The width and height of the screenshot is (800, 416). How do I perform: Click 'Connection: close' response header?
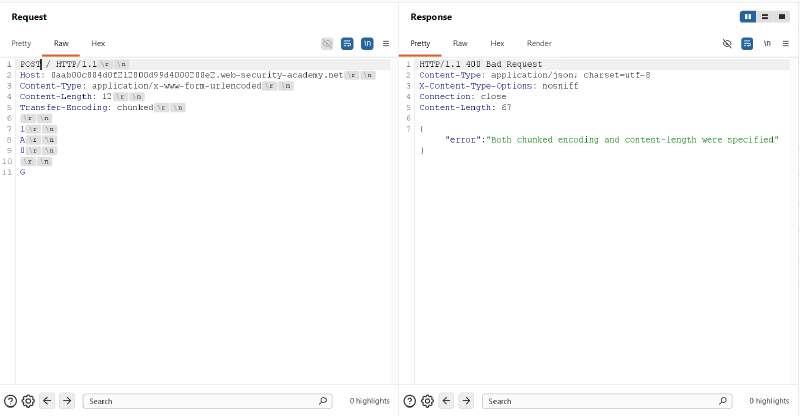(x=463, y=96)
